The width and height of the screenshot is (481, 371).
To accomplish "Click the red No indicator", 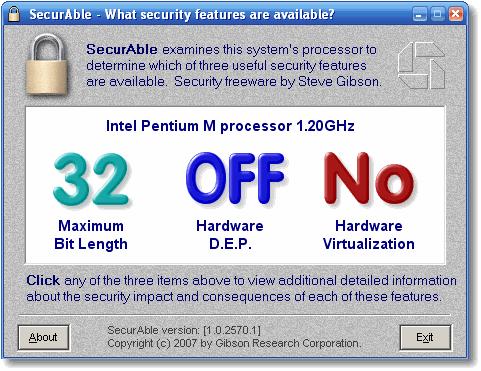I will coord(369,178).
